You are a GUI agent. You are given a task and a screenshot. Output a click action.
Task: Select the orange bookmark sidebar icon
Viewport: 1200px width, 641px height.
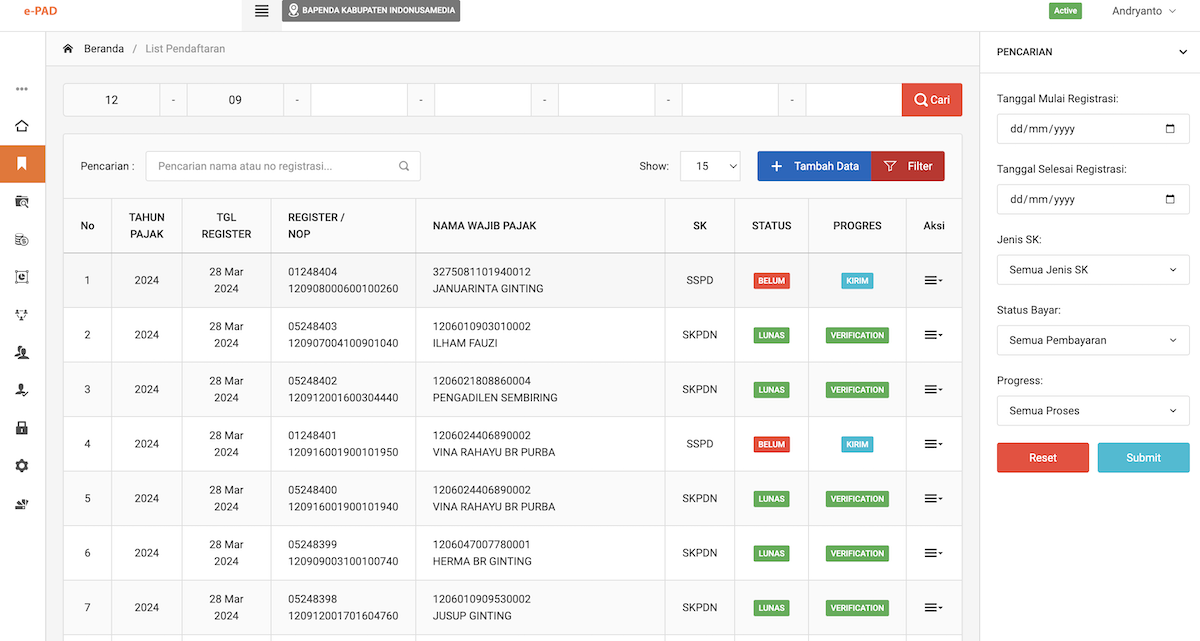pyautogui.click(x=22, y=163)
